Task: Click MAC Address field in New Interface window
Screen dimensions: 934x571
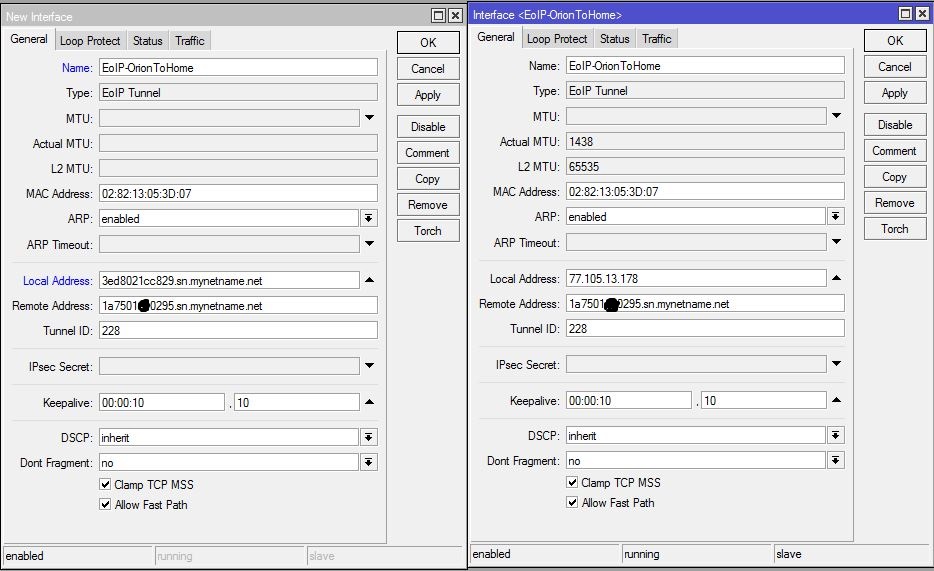Action: point(238,194)
